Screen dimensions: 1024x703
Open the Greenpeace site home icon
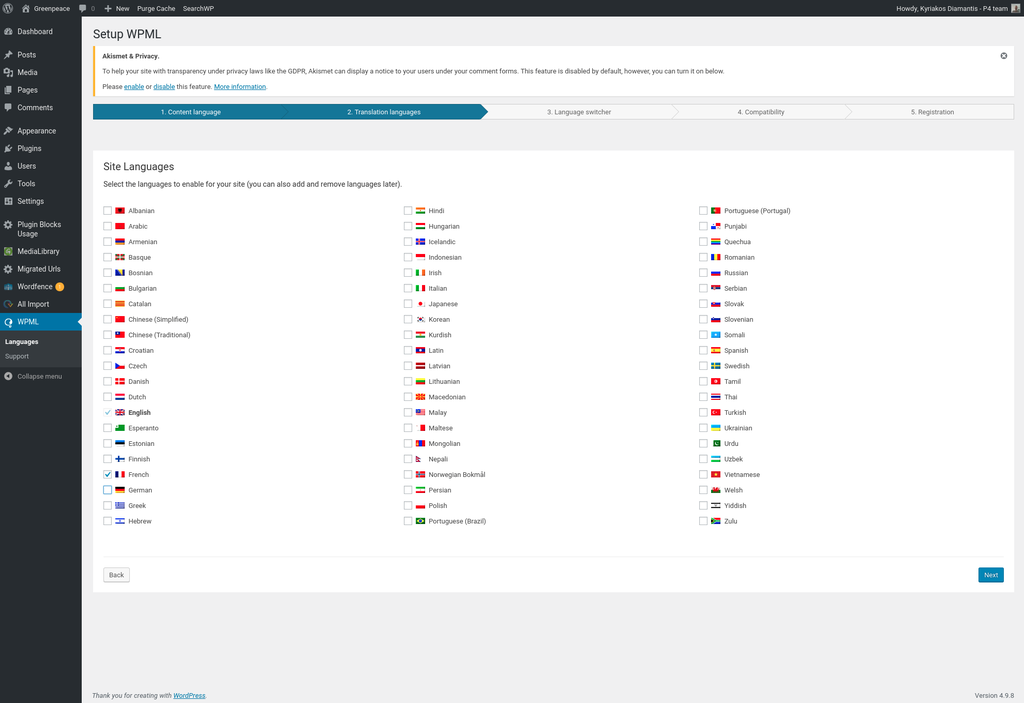pyautogui.click(x=25, y=8)
